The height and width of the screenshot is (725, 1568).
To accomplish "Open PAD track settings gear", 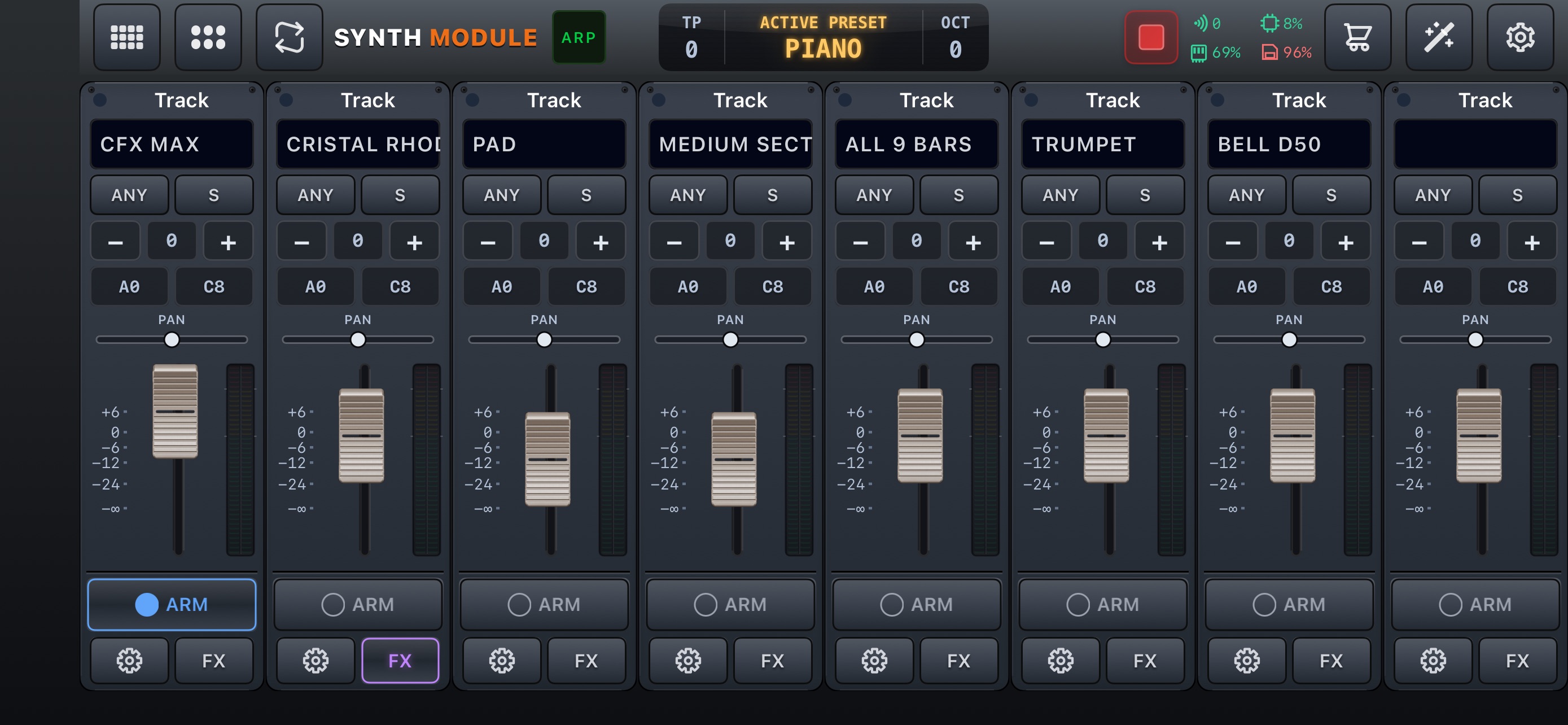I will (x=502, y=661).
